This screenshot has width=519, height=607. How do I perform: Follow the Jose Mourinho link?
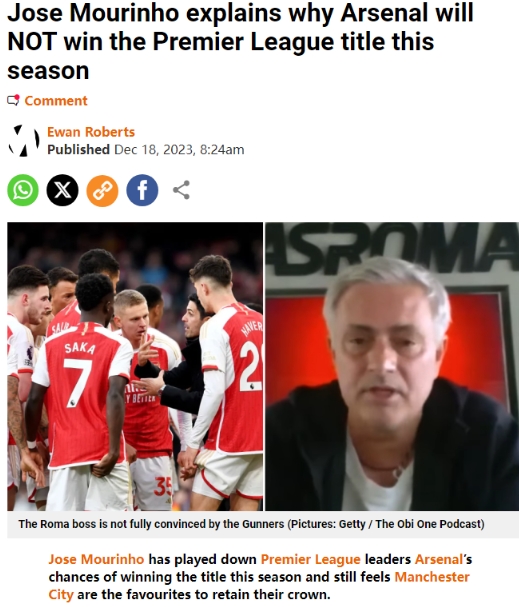pyautogui.click(x=96, y=559)
